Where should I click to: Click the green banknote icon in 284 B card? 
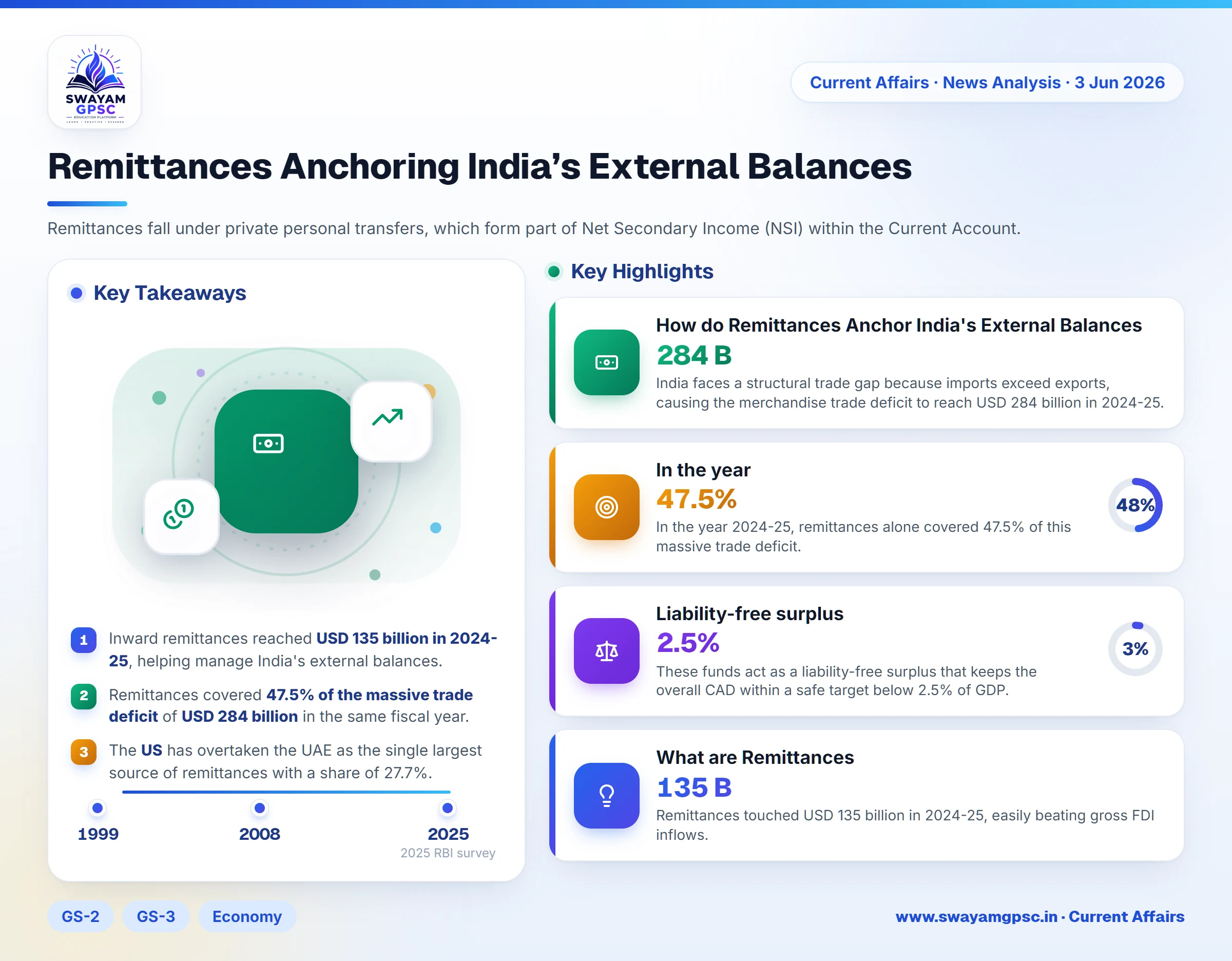pos(606,362)
